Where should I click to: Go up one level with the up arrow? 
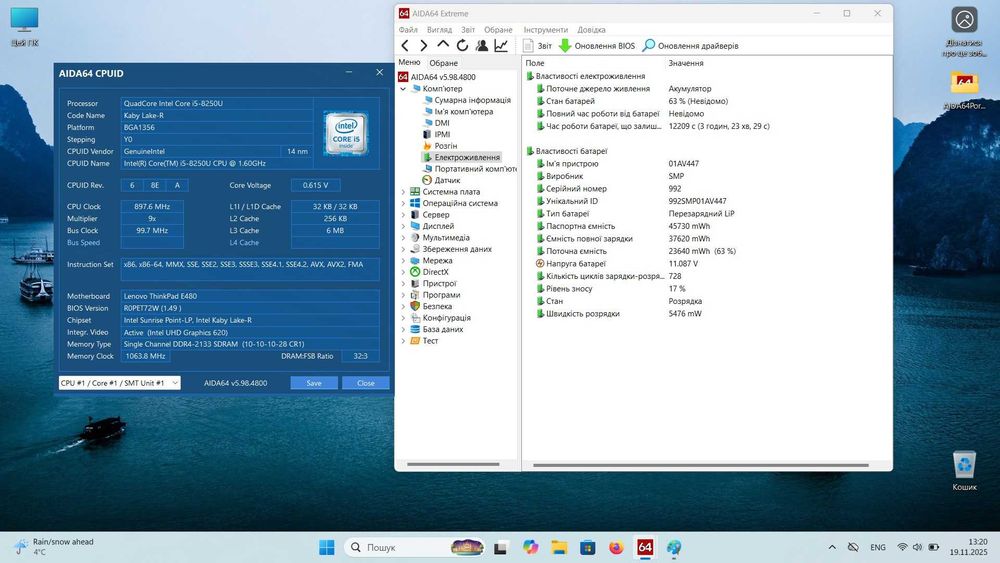[x=443, y=45]
